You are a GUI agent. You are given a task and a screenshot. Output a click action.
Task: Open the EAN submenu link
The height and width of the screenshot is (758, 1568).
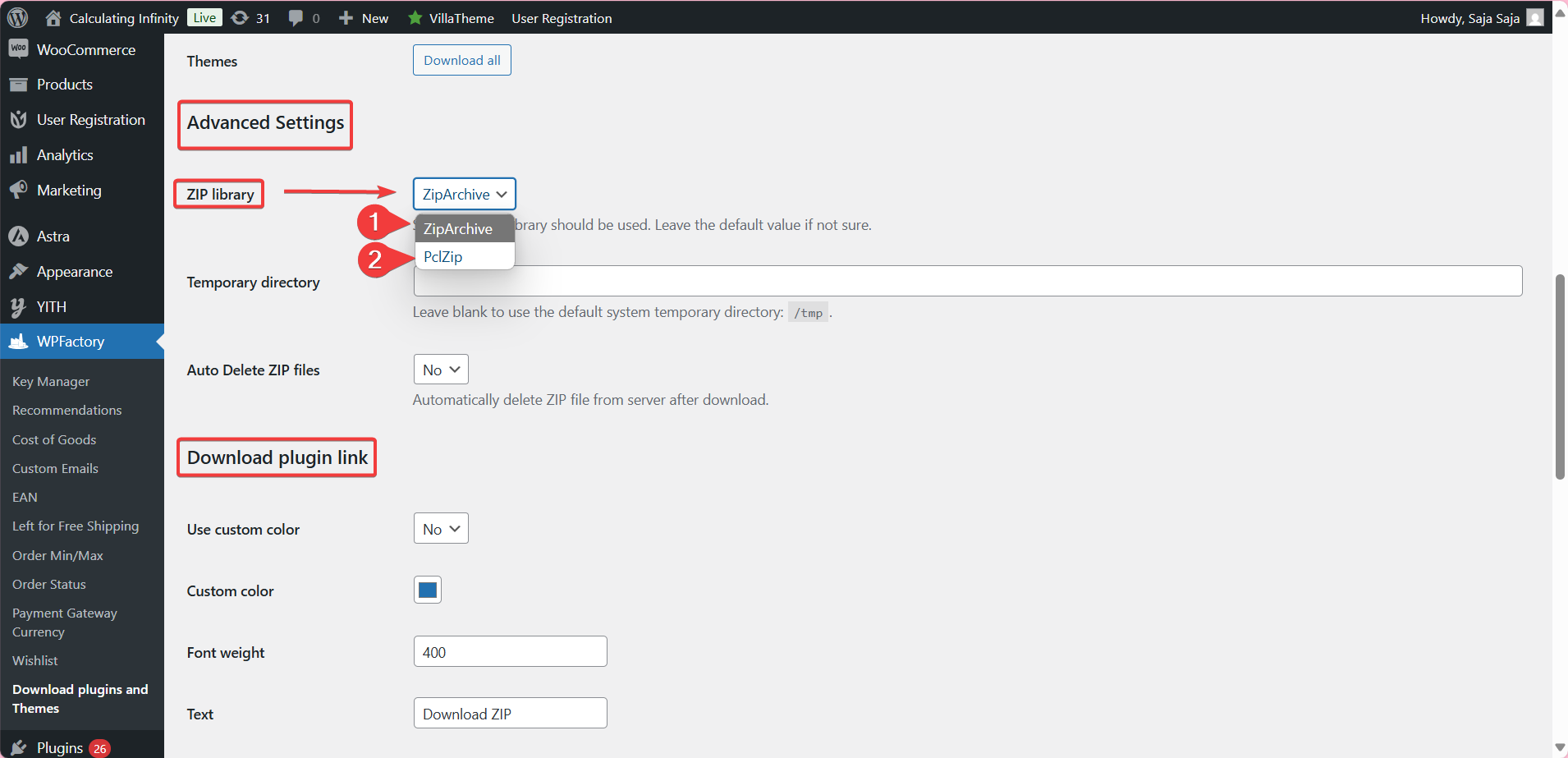click(25, 497)
